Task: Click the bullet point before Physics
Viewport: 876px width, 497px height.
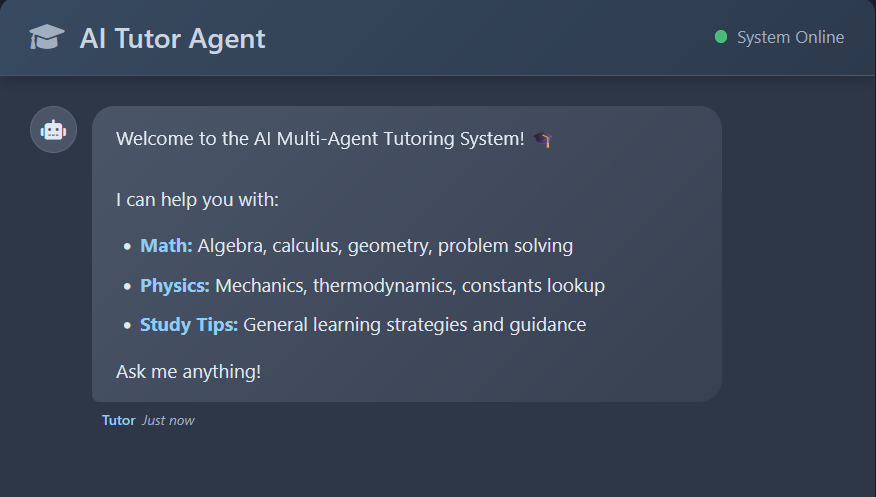Action: coord(127,286)
